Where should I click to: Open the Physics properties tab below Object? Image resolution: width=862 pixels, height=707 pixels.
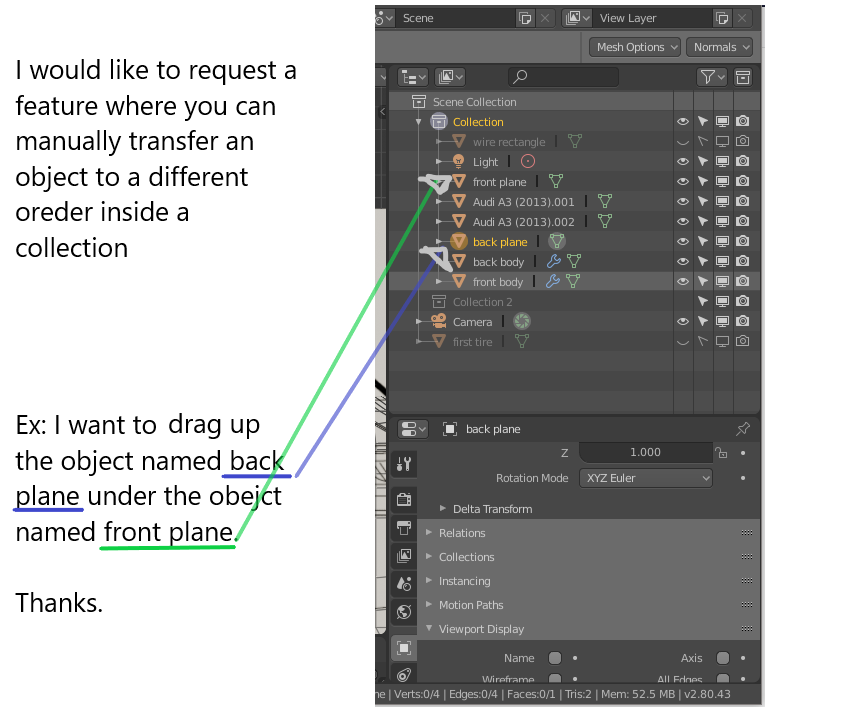pyautogui.click(x=404, y=675)
